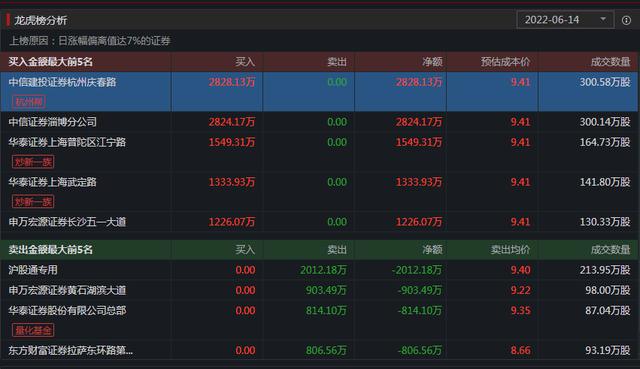640x369 pixels.
Task: Click the 杭州帮 tag badge
Action: point(29,102)
